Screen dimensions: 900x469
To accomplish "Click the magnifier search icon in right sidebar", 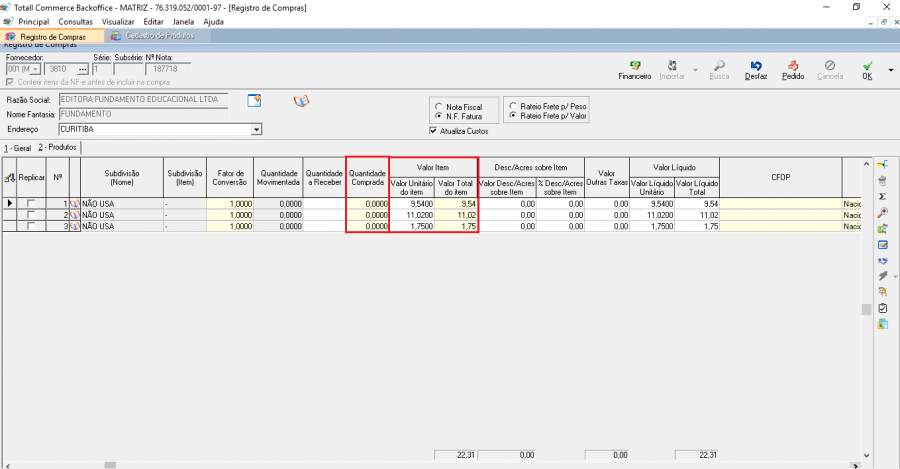I will click(x=882, y=213).
